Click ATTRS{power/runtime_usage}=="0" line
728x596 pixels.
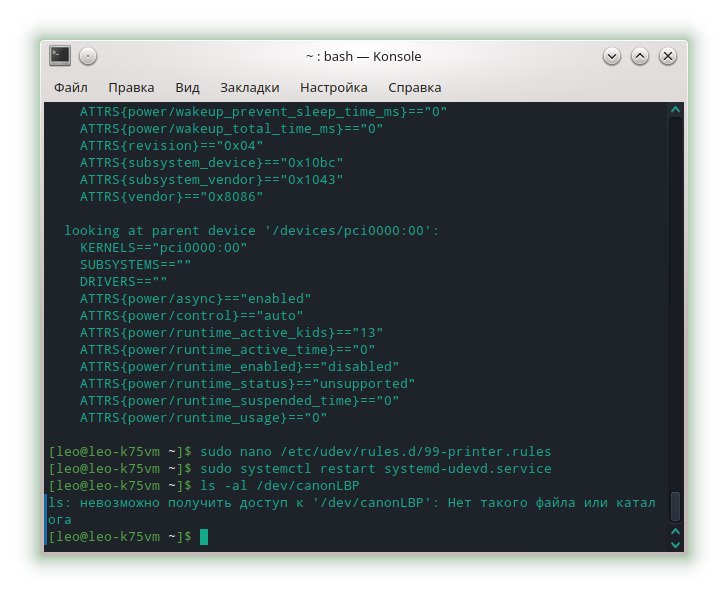(x=203, y=418)
